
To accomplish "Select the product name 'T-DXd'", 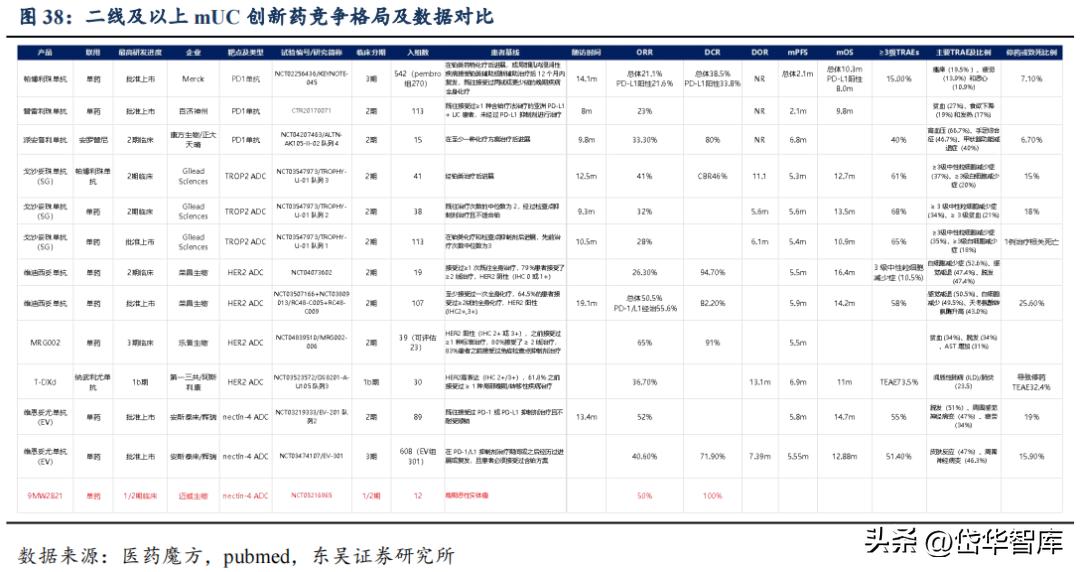I will [45, 382].
